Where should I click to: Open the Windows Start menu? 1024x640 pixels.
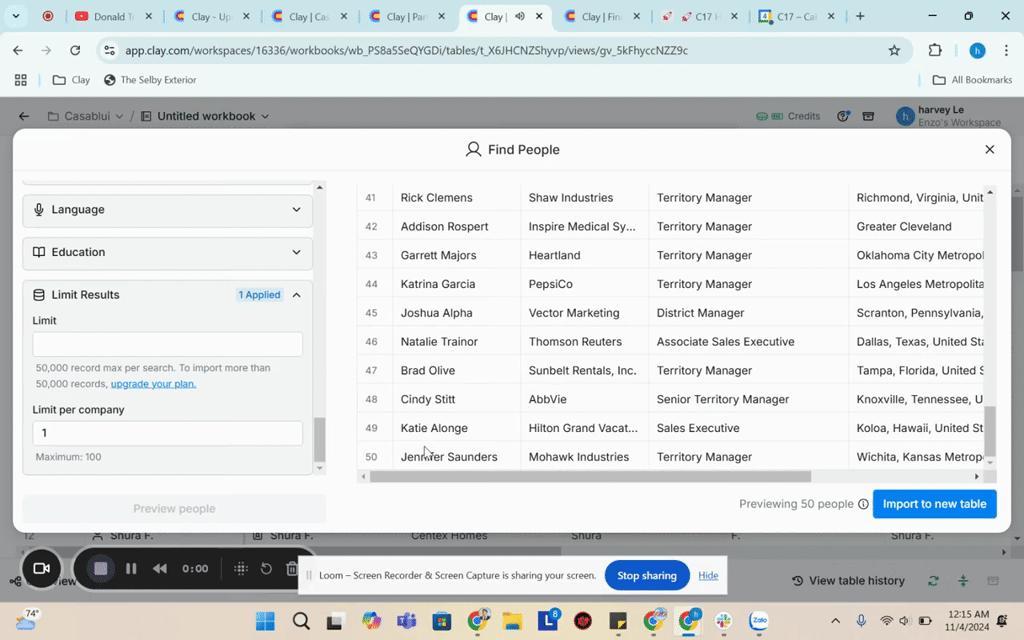click(265, 622)
